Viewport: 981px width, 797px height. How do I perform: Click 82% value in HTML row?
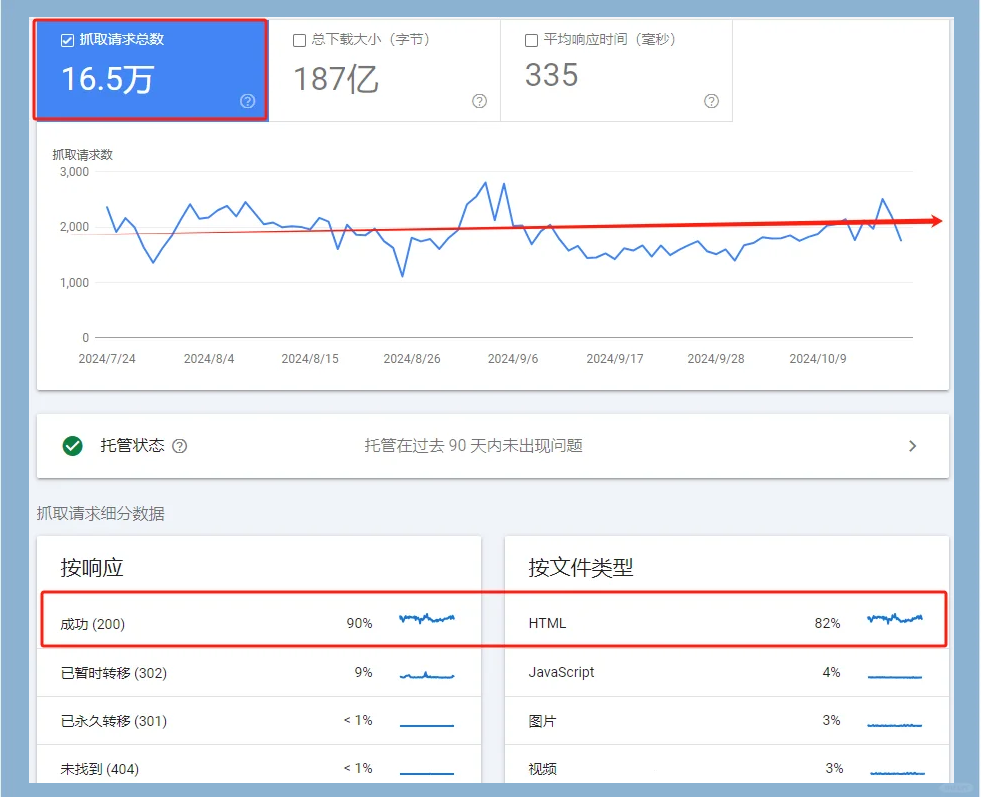pyautogui.click(x=827, y=623)
